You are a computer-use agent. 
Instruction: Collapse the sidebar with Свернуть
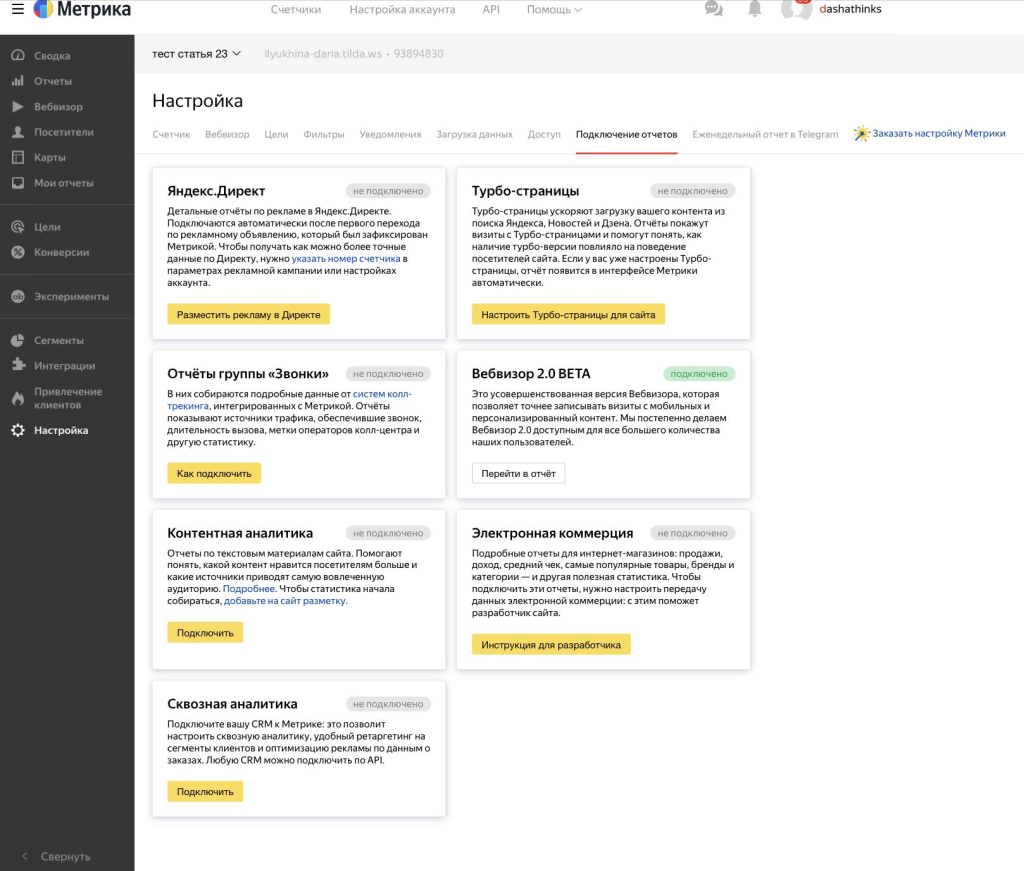click(x=56, y=856)
